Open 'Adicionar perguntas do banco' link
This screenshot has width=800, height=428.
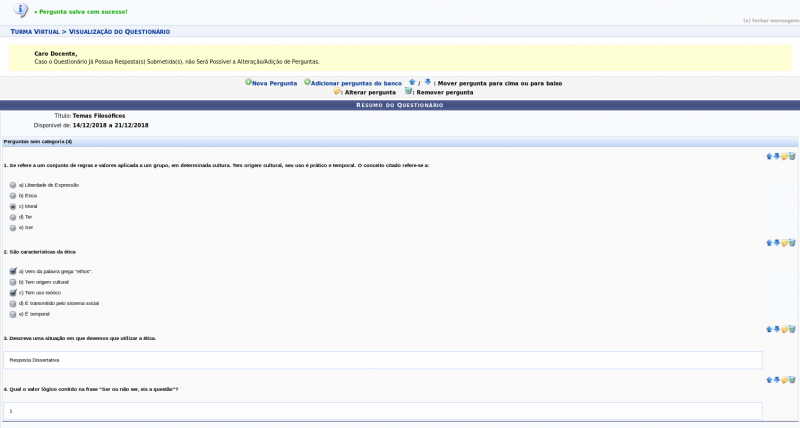(x=353, y=83)
